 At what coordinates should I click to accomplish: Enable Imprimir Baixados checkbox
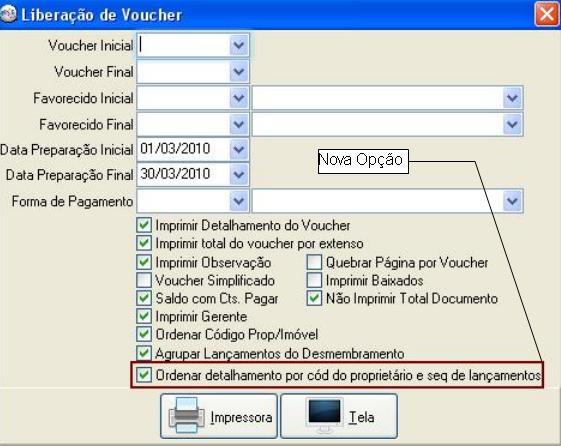tap(314, 280)
